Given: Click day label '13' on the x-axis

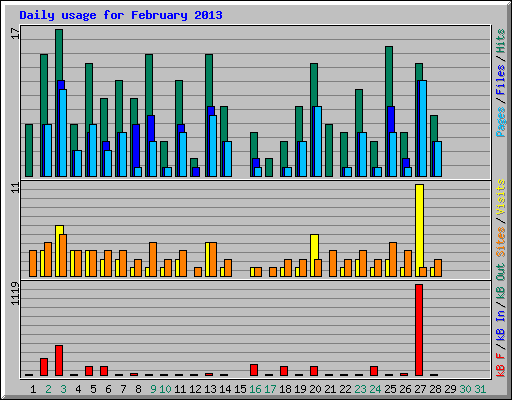Looking at the screenshot, I should tap(210, 389).
